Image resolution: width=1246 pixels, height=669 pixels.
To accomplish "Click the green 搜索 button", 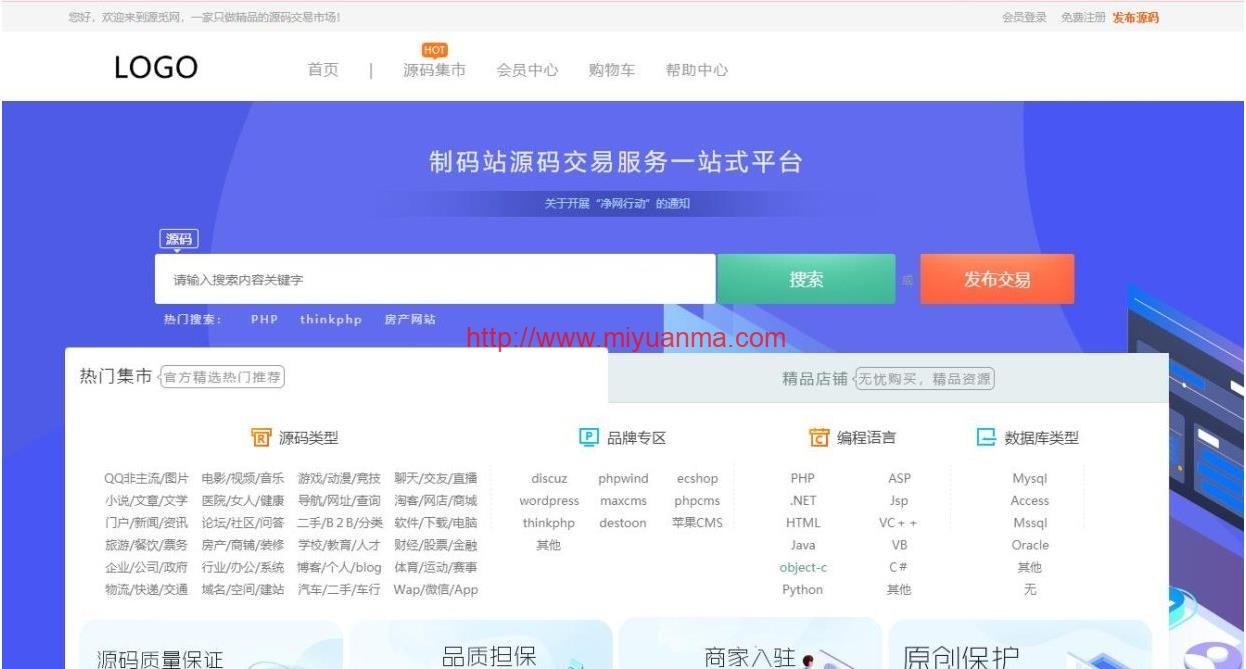I will 807,279.
